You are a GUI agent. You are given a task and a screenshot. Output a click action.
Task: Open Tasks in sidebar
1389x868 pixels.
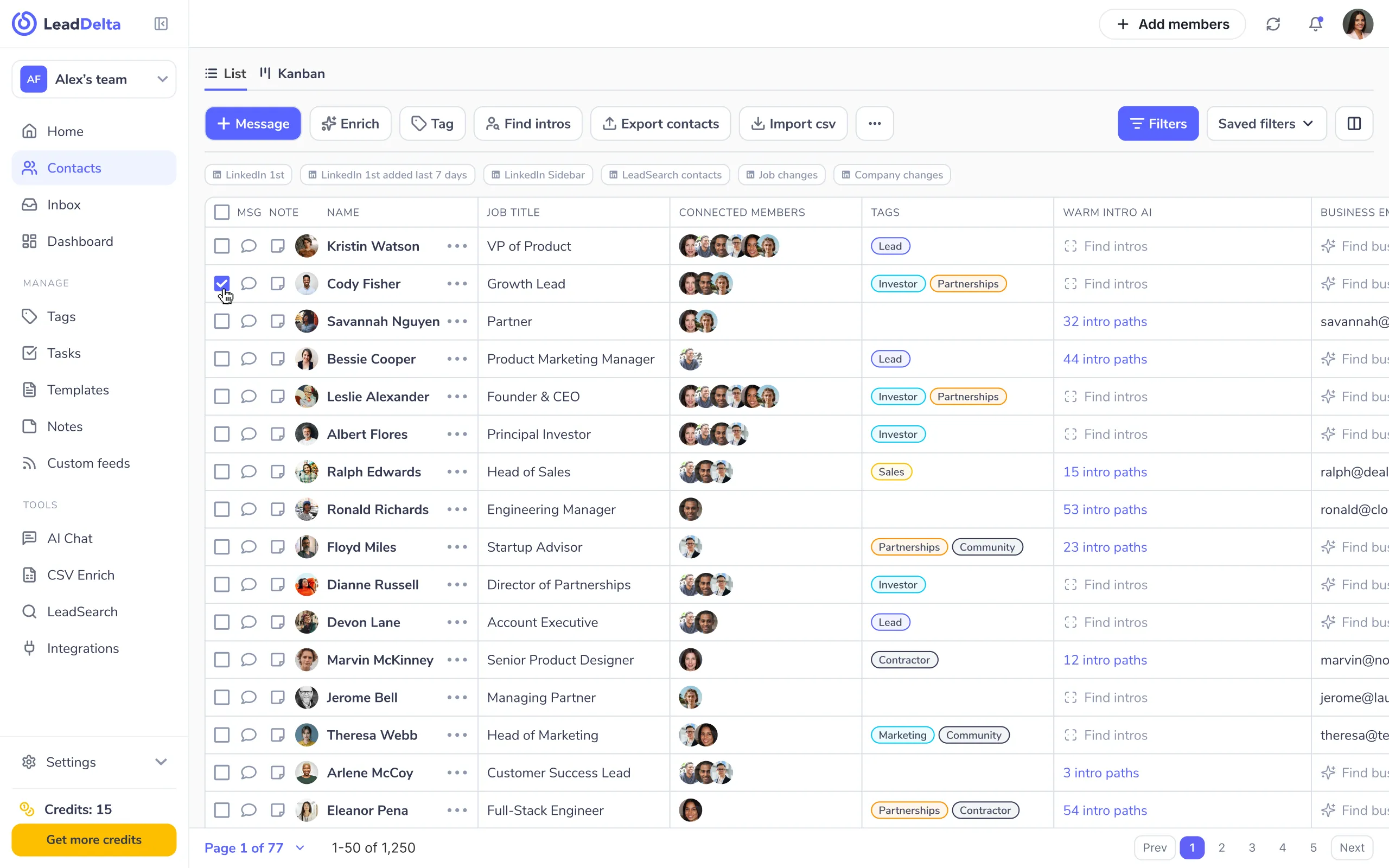point(93,354)
